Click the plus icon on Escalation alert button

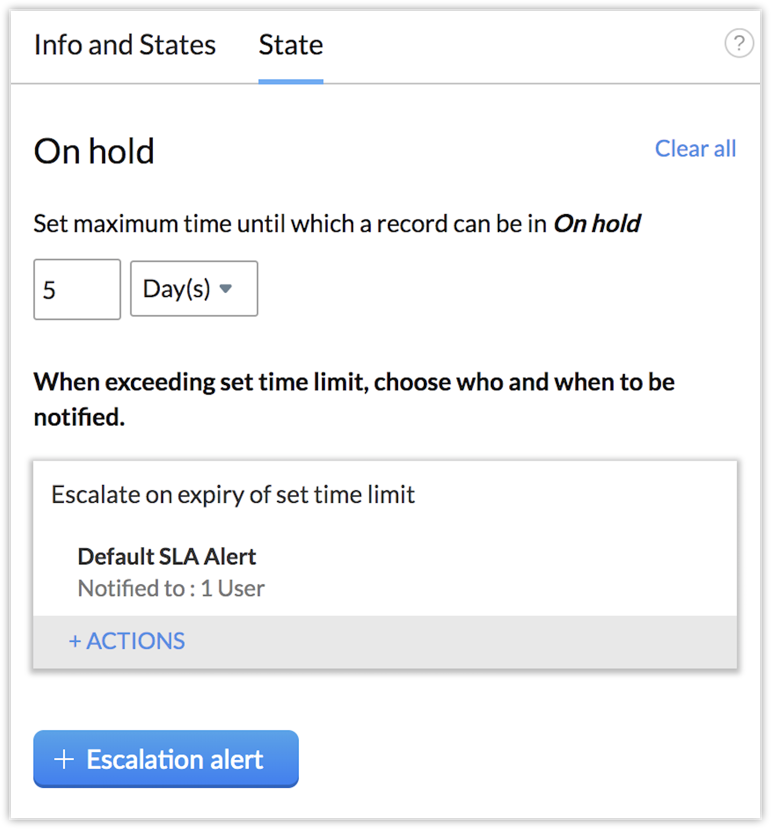(x=64, y=760)
